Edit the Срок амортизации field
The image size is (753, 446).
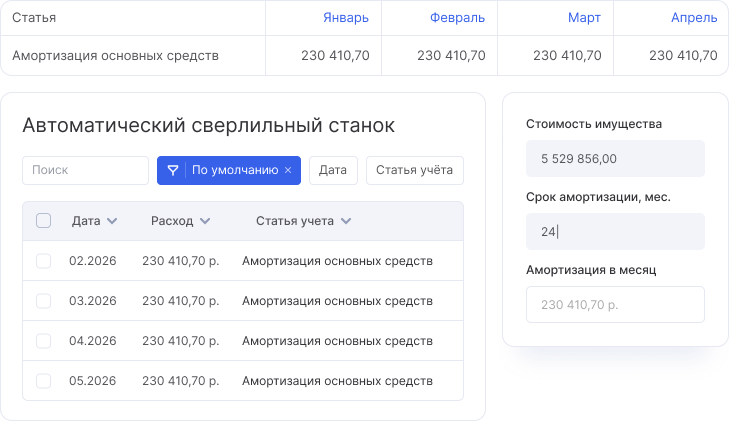click(x=615, y=232)
